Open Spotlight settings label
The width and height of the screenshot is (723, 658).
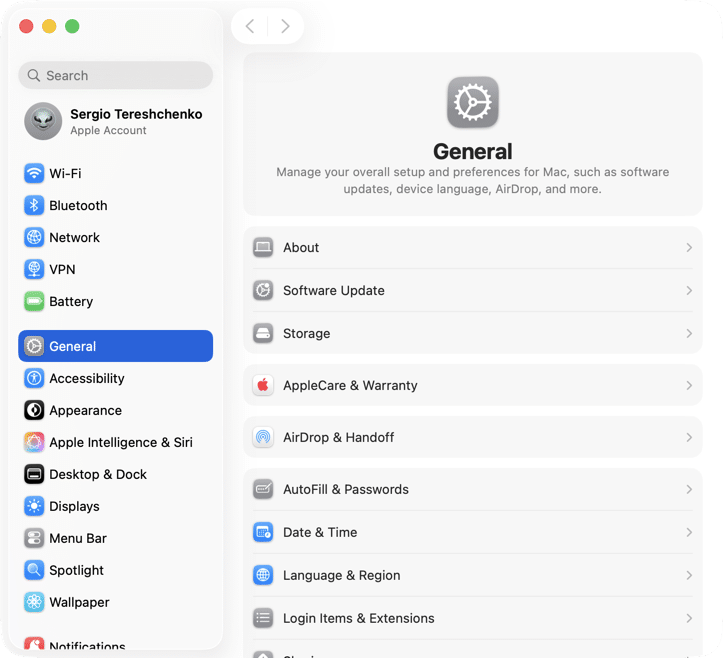(76, 570)
